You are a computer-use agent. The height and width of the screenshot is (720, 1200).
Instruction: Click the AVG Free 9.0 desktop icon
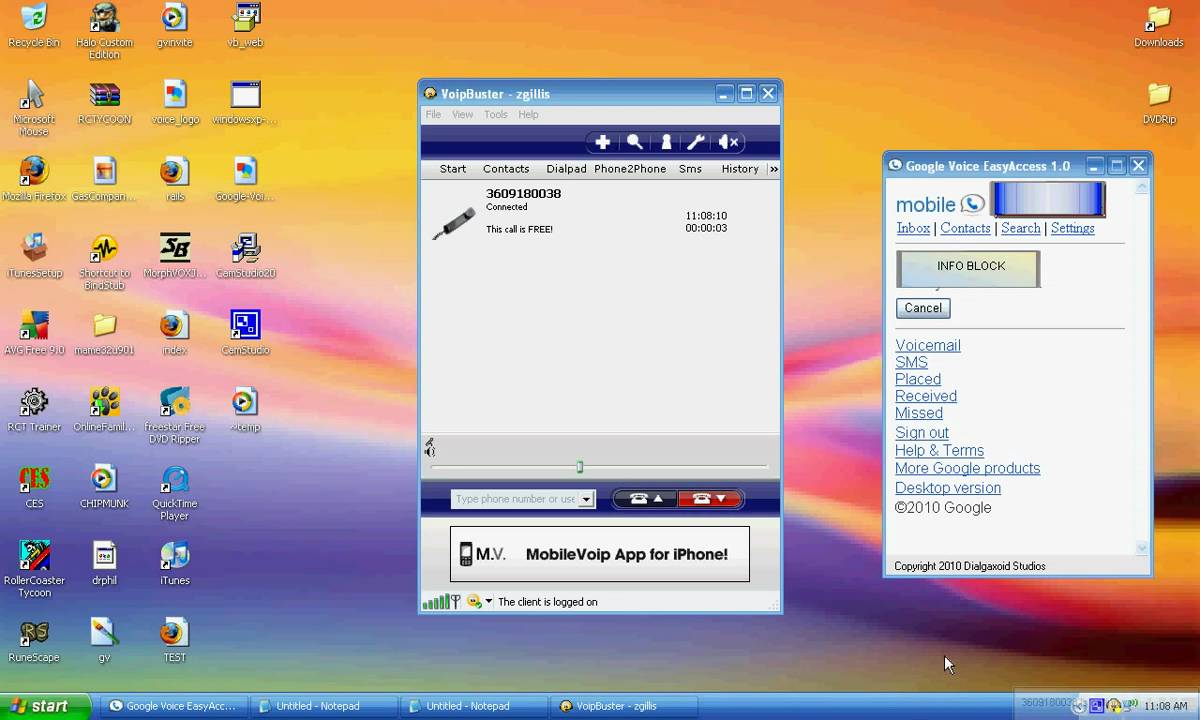tap(34, 333)
